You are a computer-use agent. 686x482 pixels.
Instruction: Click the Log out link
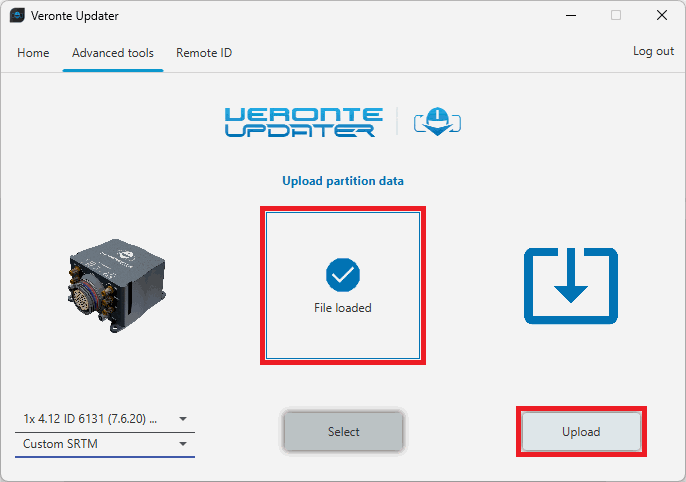(653, 51)
